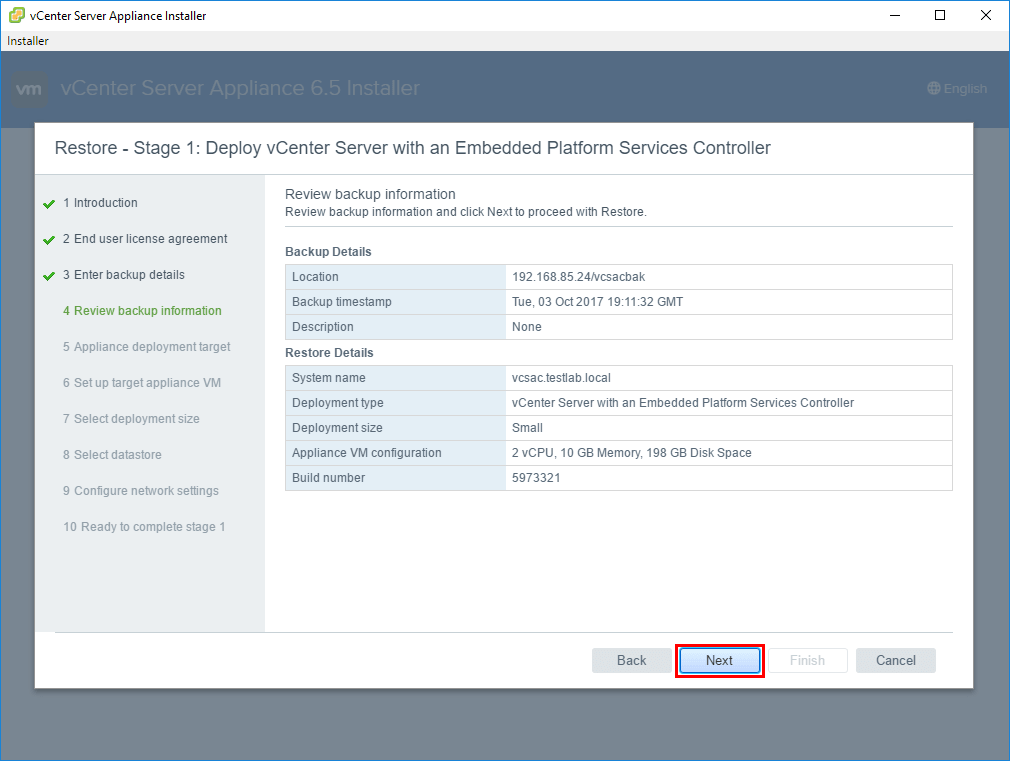Select step 5 Appliance deployment target

tap(146, 347)
